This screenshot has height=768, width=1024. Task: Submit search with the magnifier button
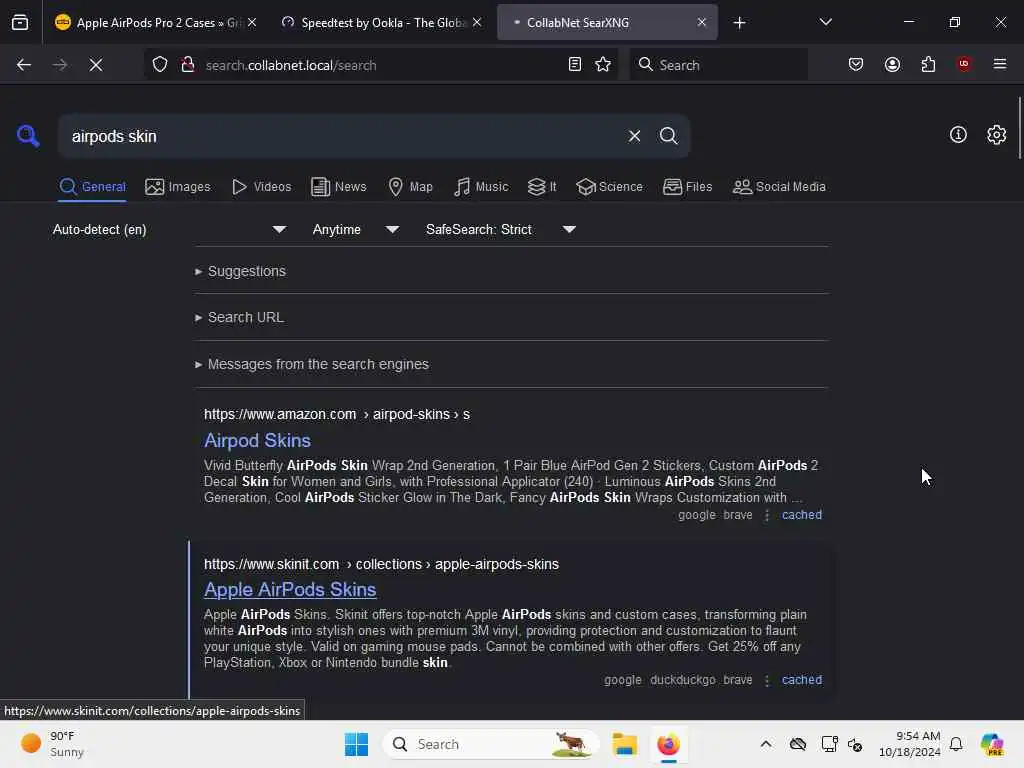(668, 136)
